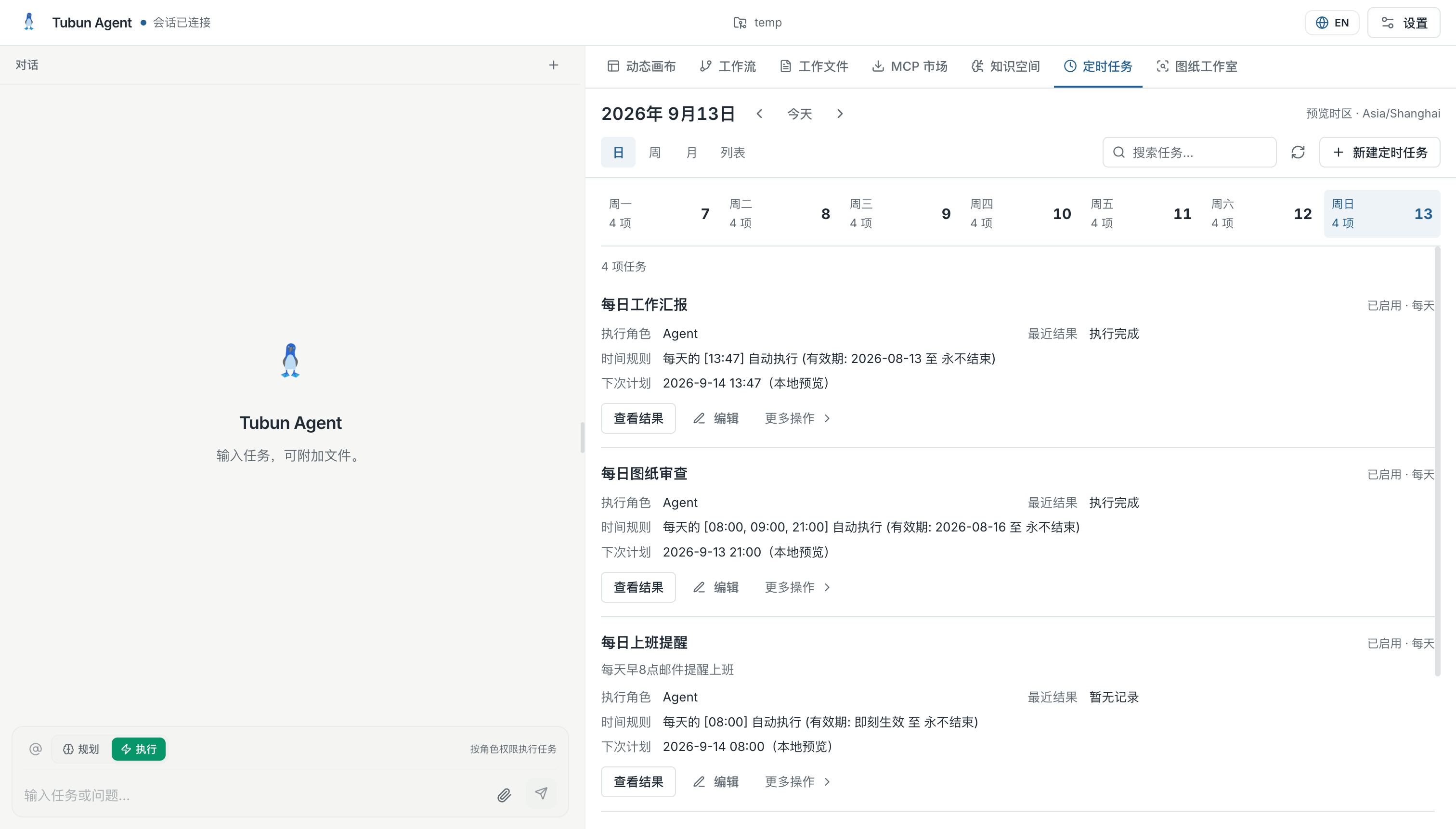
Task: Attach a file with paperclip icon
Action: (504, 795)
